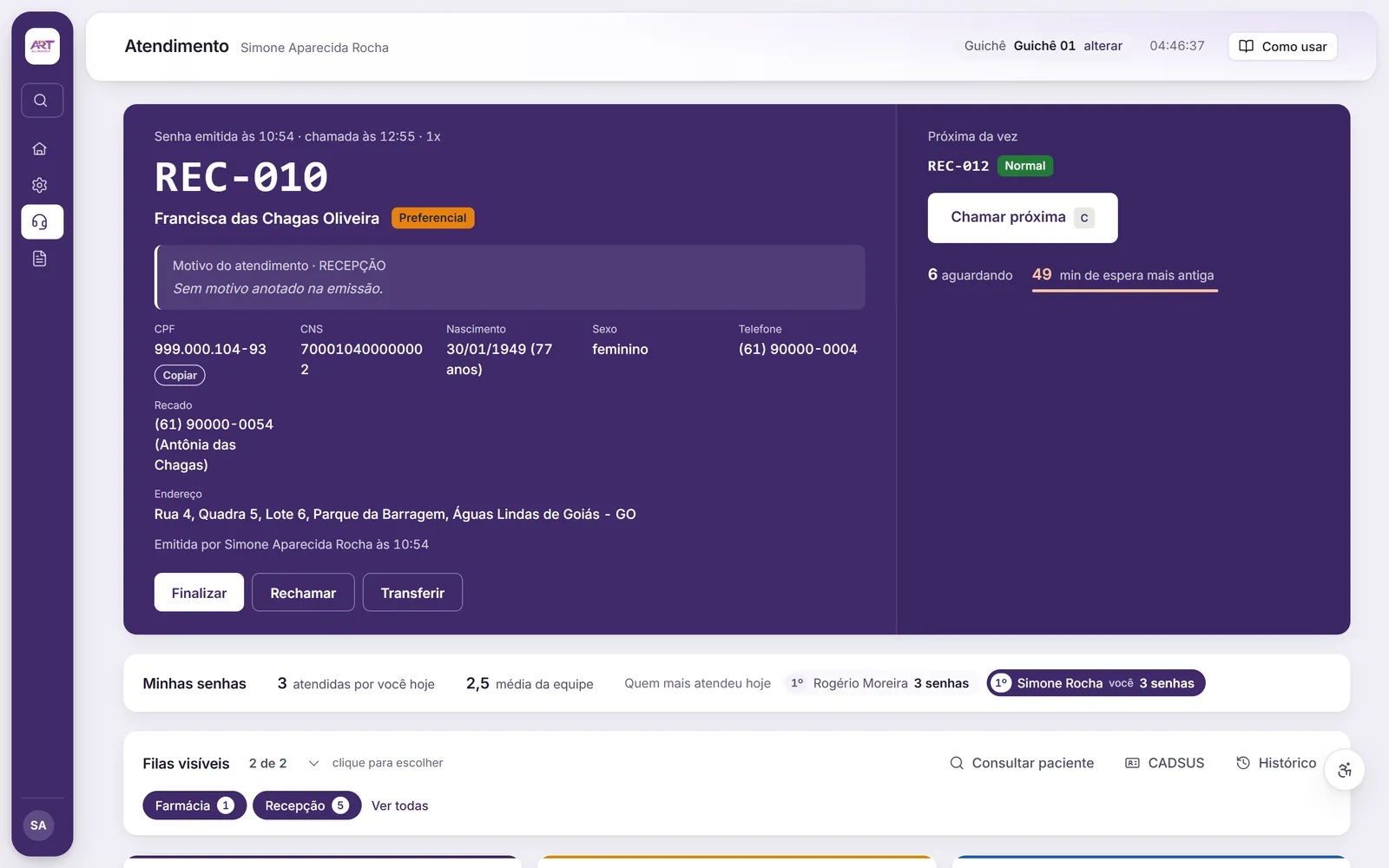Click Ver todas queues link
The height and width of the screenshot is (868, 1389).
399,806
